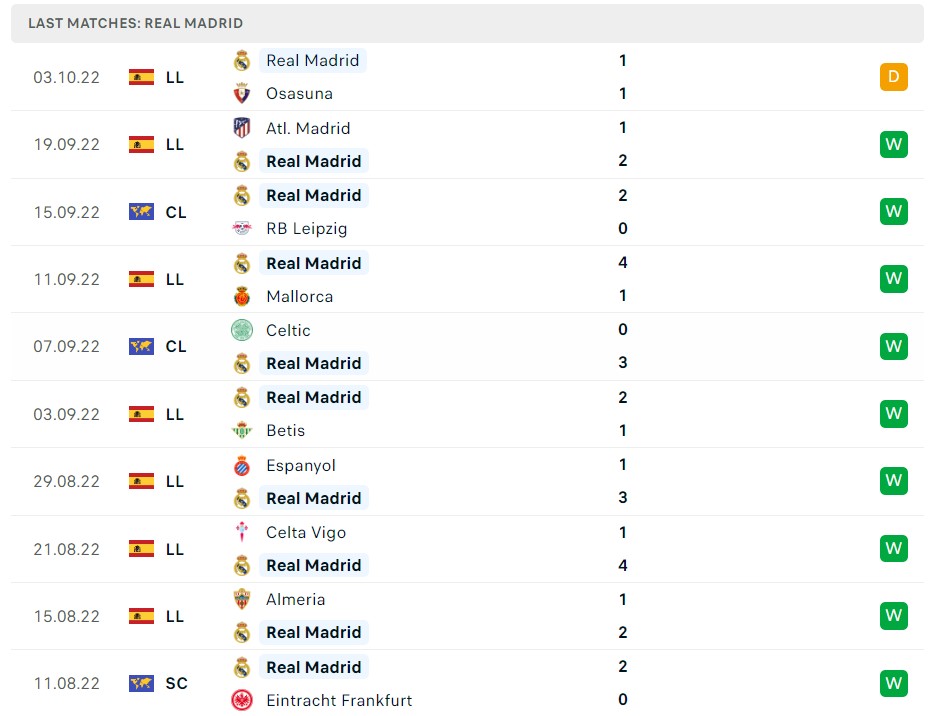Select the Celta Vigo team name
Viewport: 928px width, 716px height.
305,532
